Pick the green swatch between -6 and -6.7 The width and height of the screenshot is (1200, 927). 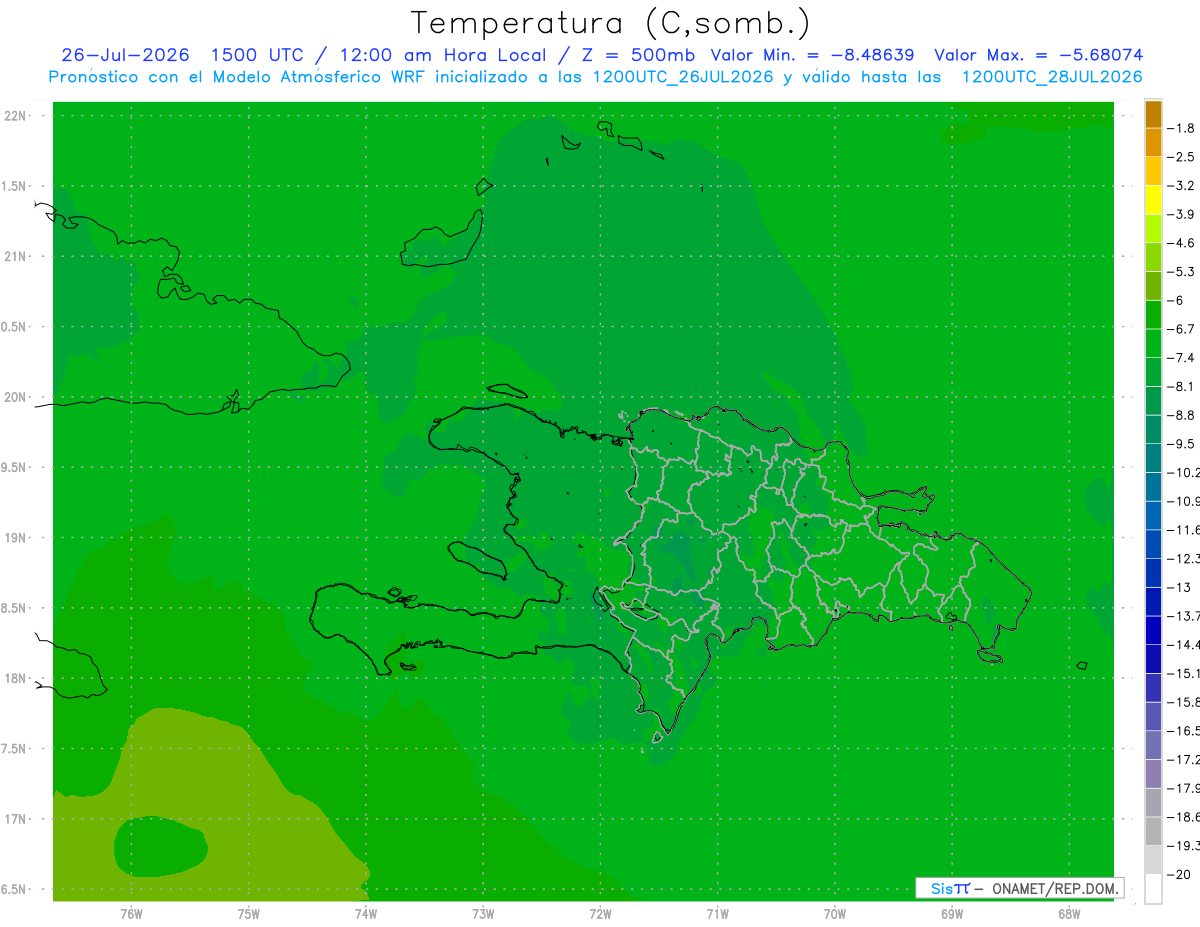click(1153, 314)
